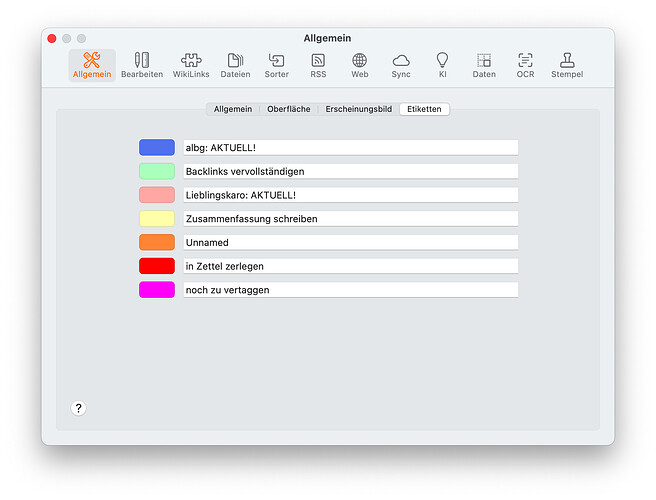Switch to the Oberfläche tab
Screen dimensions: 656x500
point(289,109)
